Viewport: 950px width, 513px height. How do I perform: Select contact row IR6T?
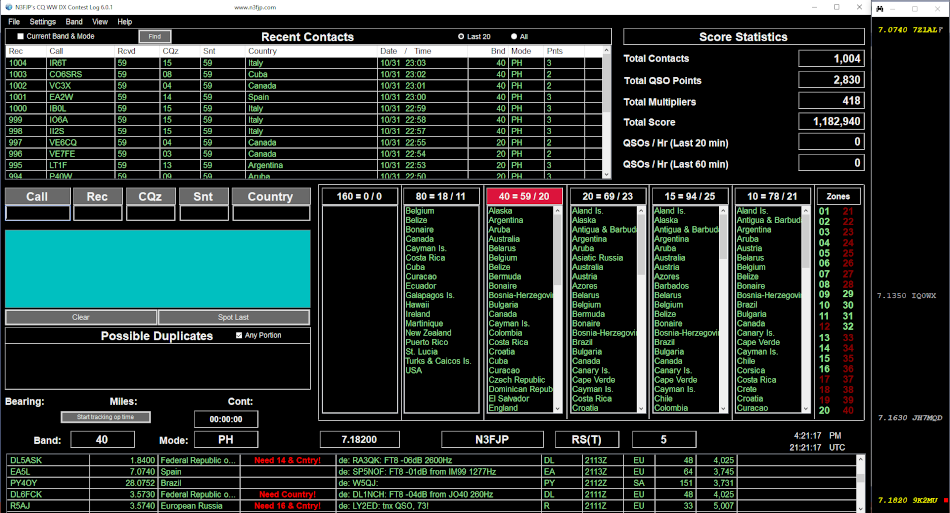304,63
